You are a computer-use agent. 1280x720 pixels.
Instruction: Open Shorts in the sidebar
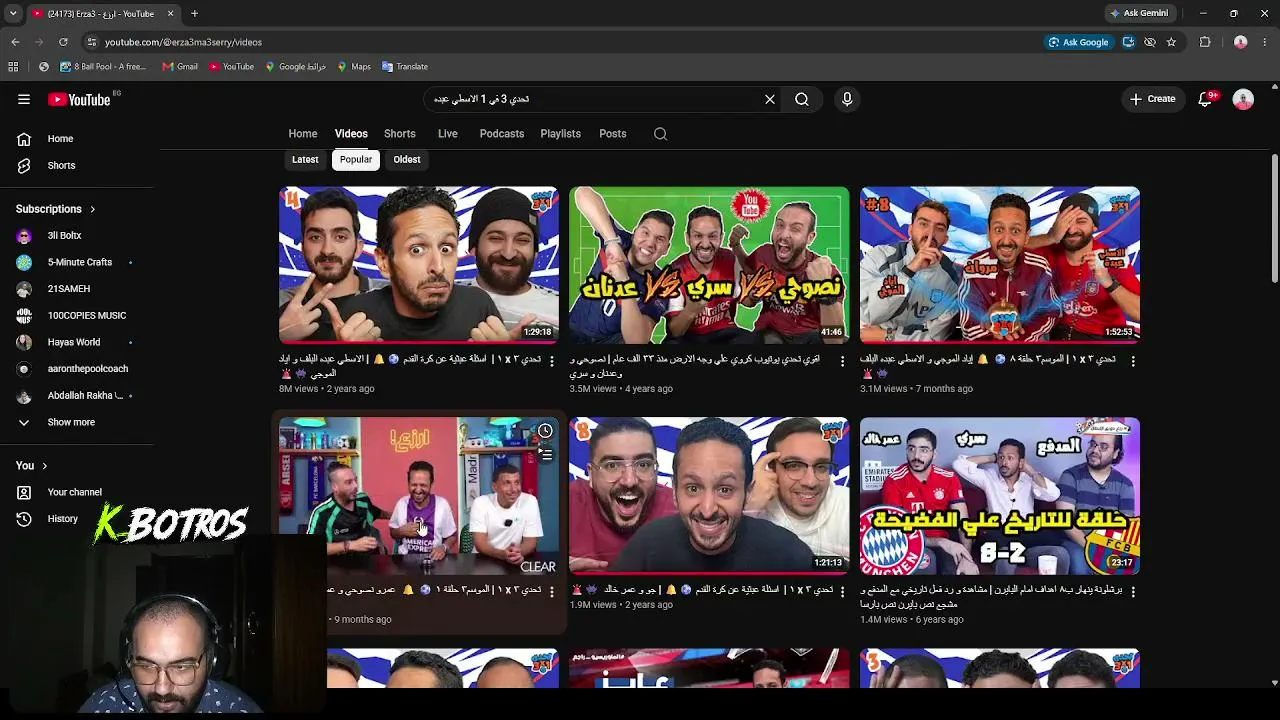coord(78,166)
